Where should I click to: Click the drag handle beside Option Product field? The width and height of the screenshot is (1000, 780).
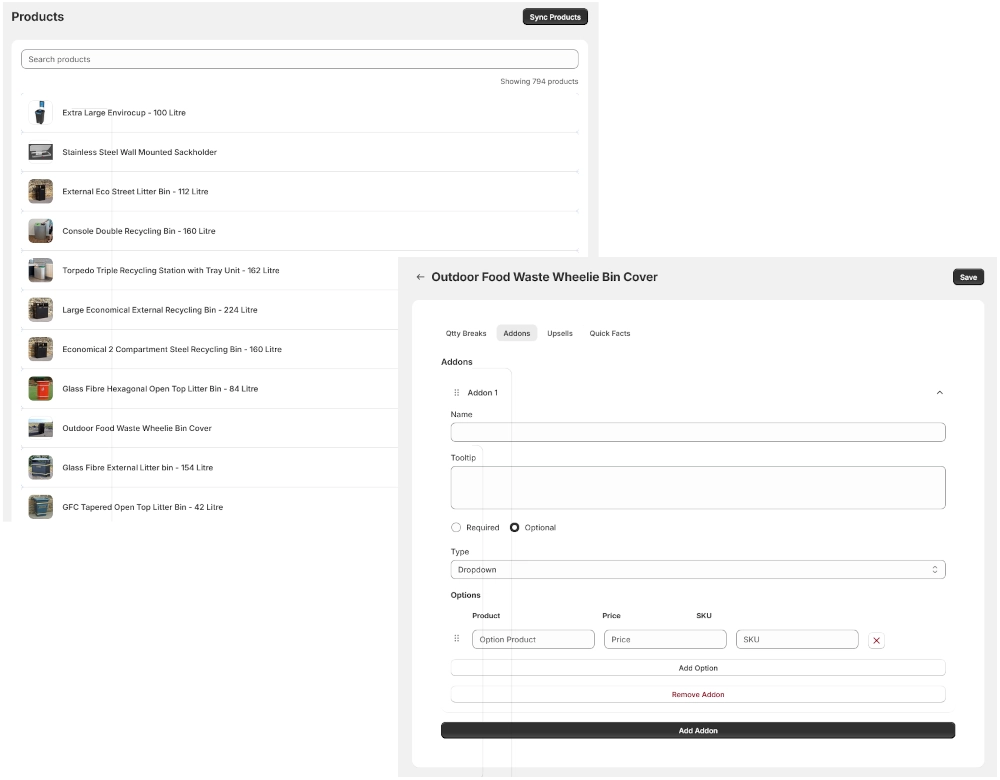click(457, 639)
